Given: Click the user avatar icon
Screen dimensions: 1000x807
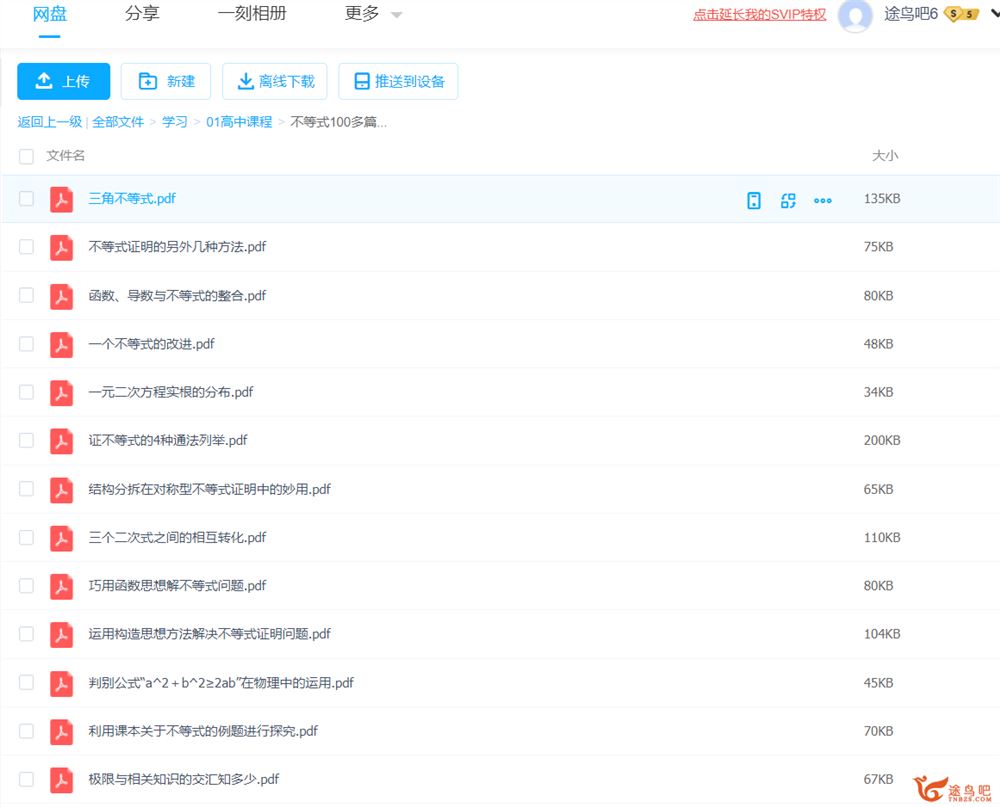Looking at the screenshot, I should point(855,15).
